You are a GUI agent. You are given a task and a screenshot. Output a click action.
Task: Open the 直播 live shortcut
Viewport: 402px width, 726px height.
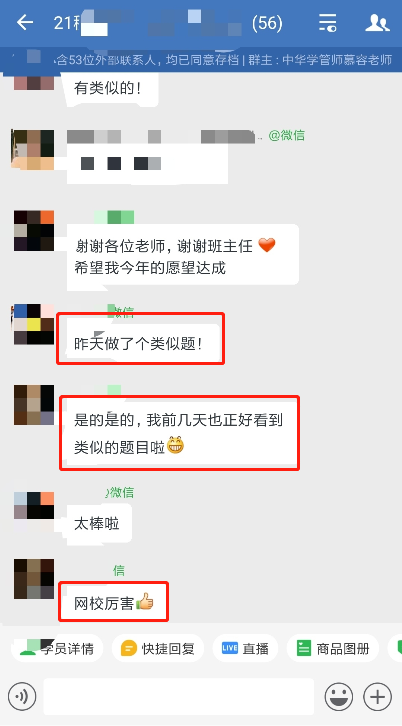tap(245, 648)
